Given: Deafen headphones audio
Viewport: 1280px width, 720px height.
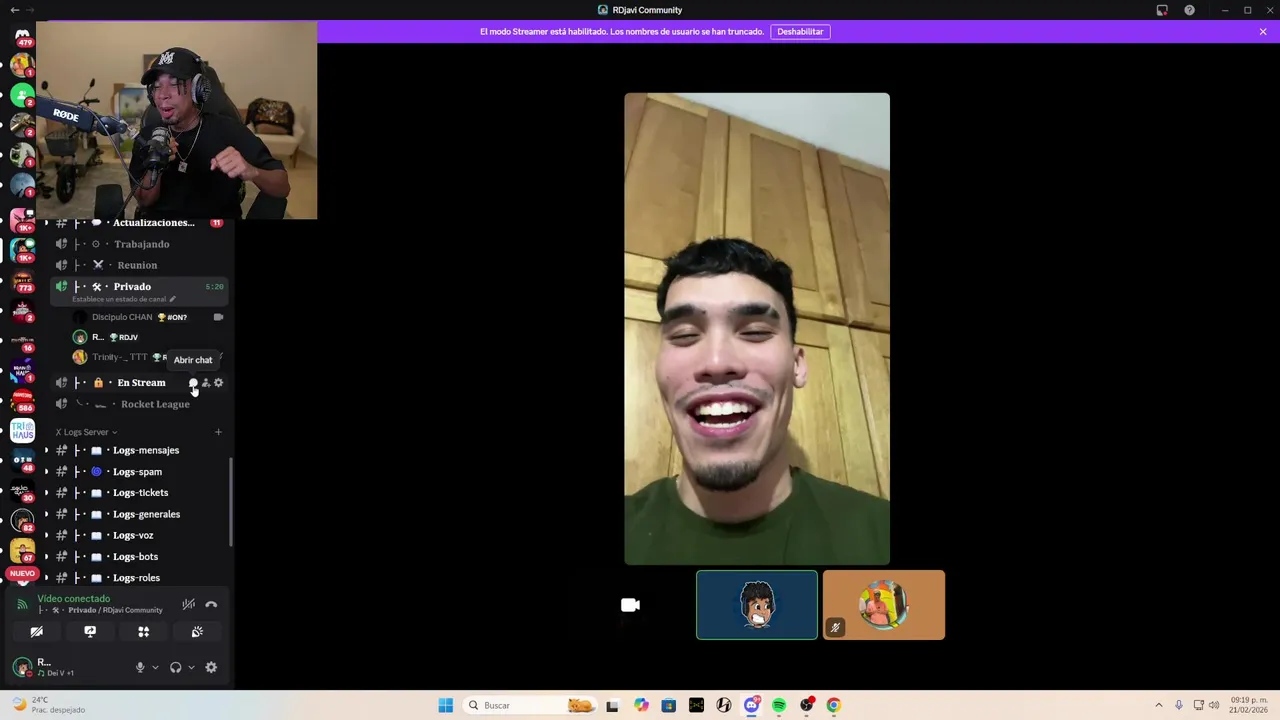Looking at the screenshot, I should [x=176, y=667].
